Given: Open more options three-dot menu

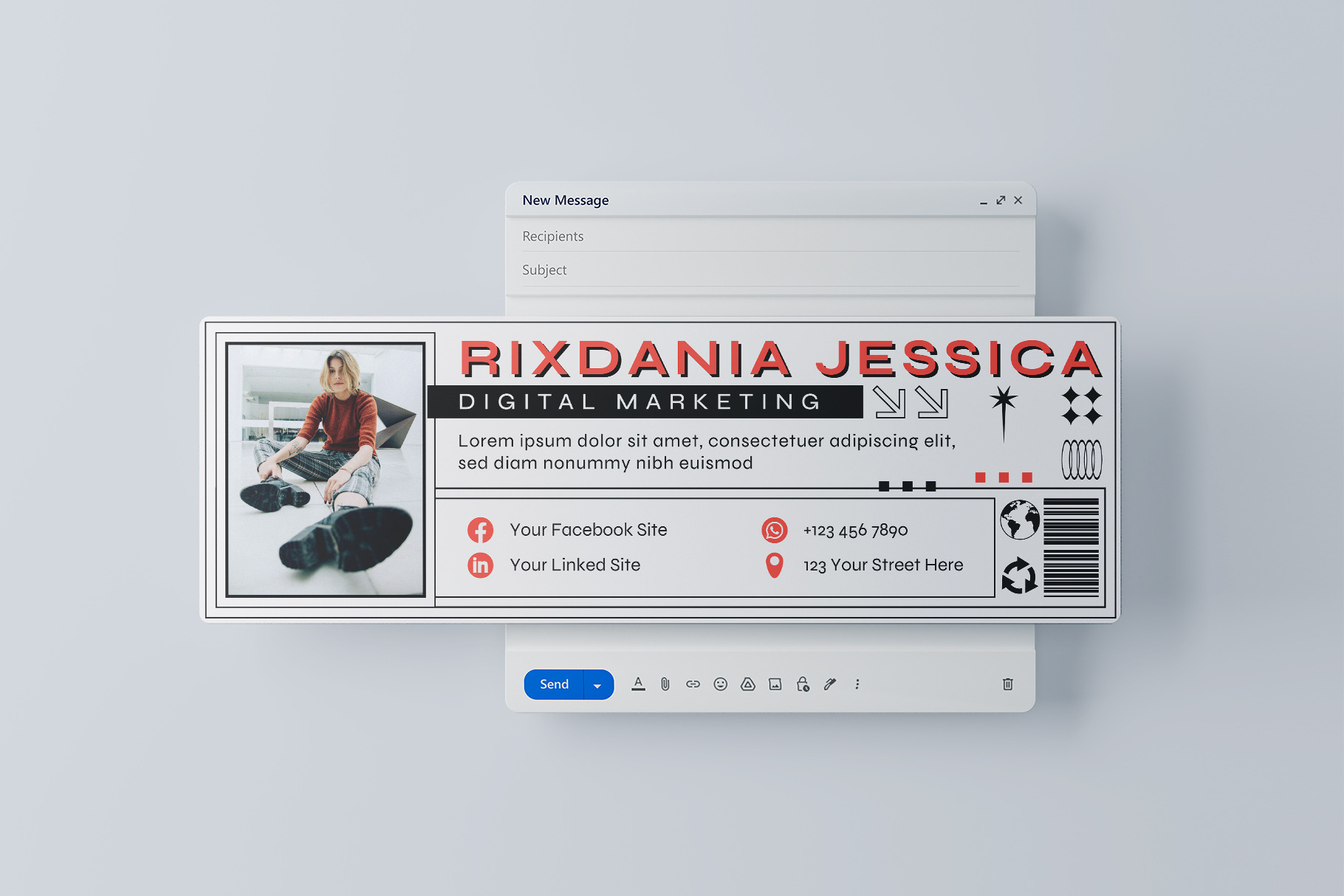Looking at the screenshot, I should [857, 684].
